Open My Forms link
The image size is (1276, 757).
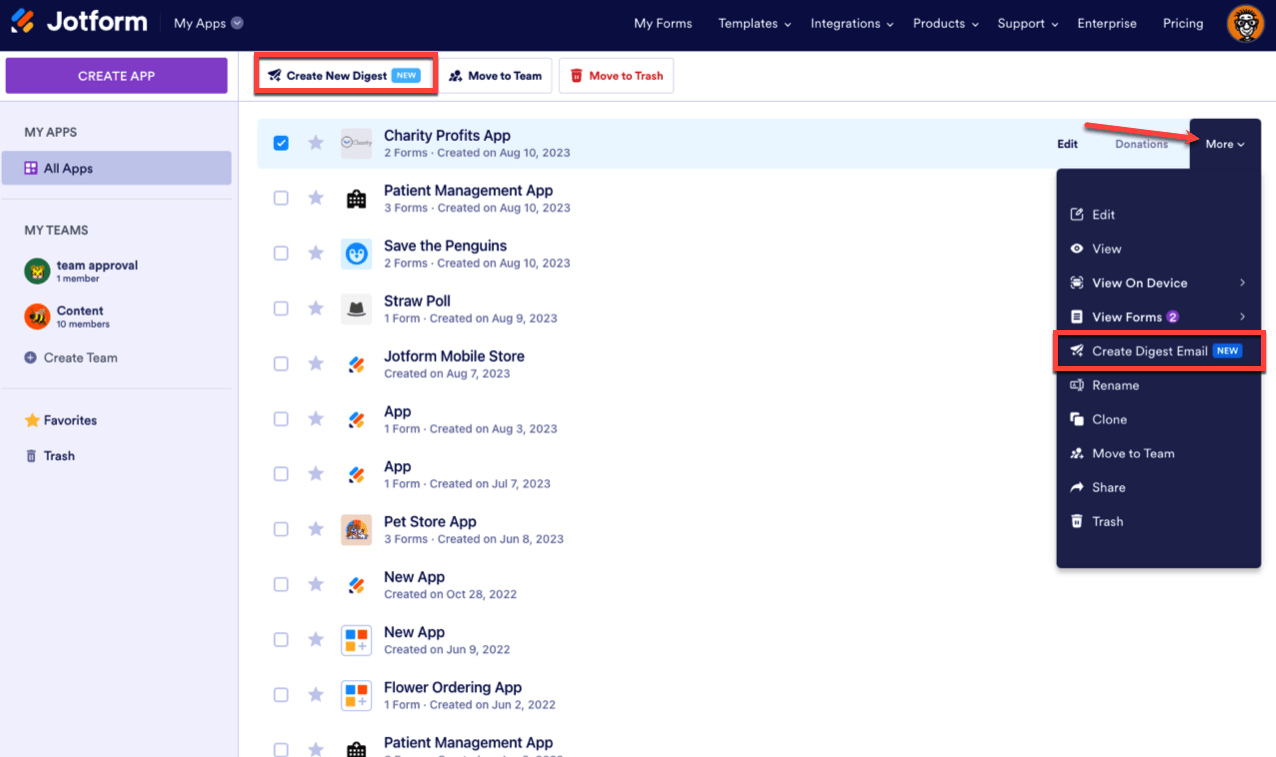click(663, 23)
